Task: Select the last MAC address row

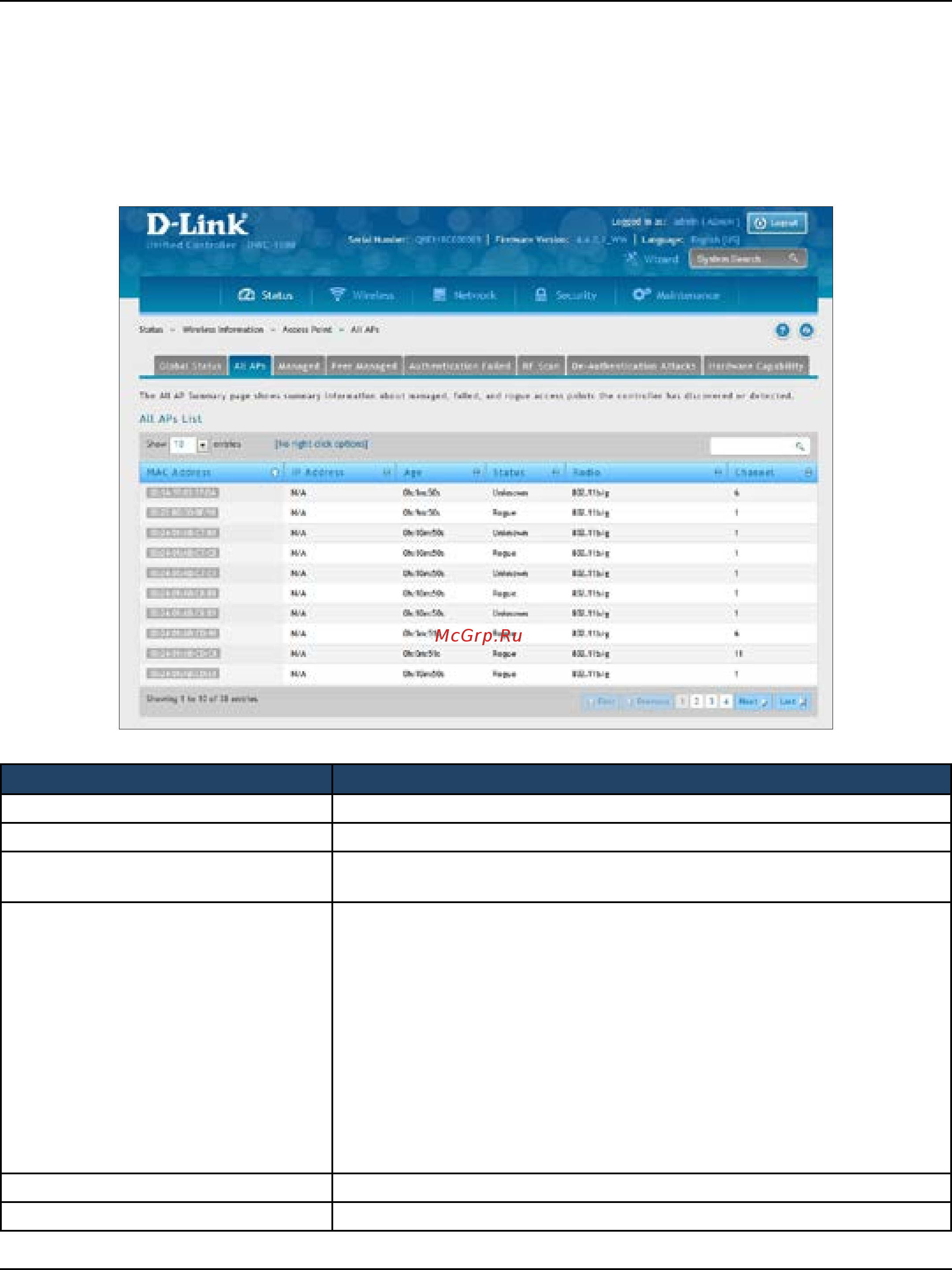Action: click(182, 673)
